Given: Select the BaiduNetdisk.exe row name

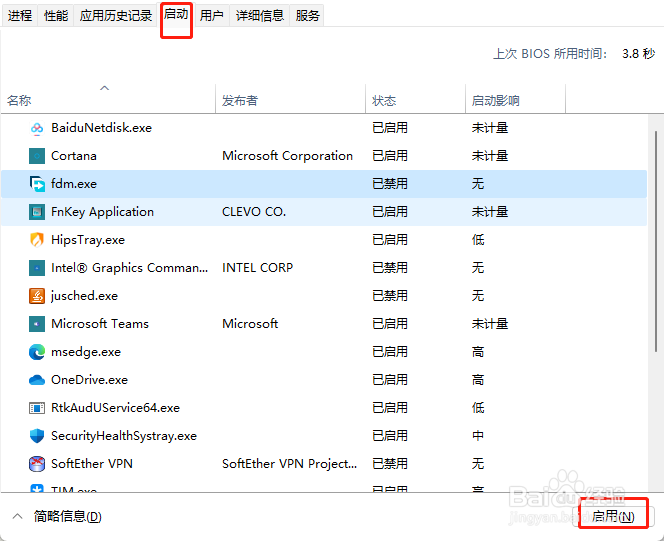Looking at the screenshot, I should 102,128.
